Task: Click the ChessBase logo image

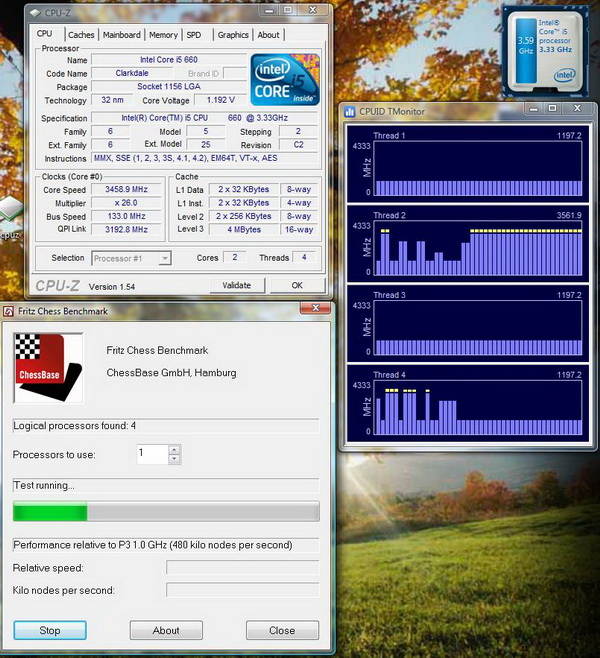Action: (x=48, y=368)
